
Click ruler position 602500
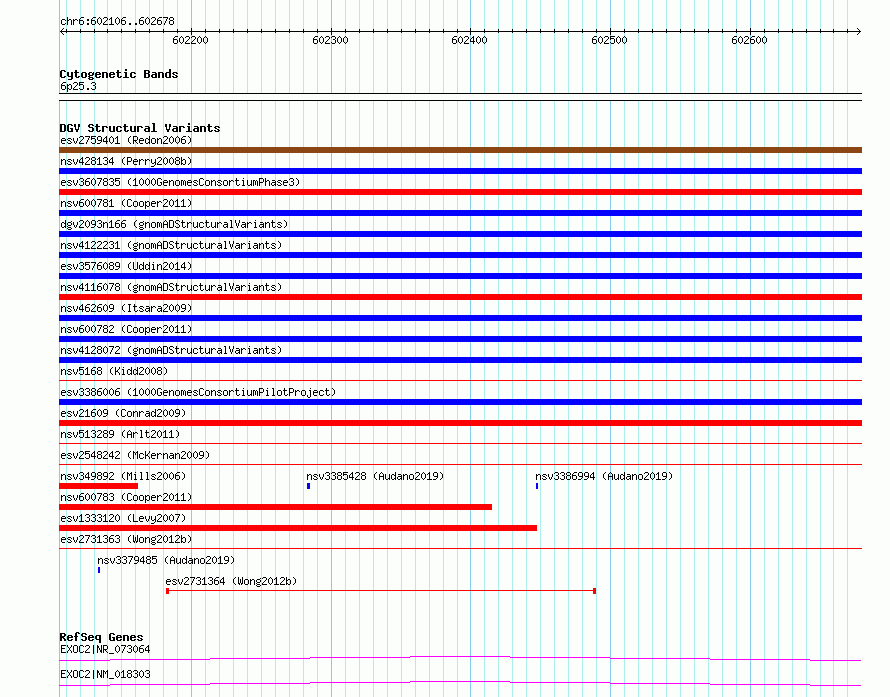pos(610,40)
